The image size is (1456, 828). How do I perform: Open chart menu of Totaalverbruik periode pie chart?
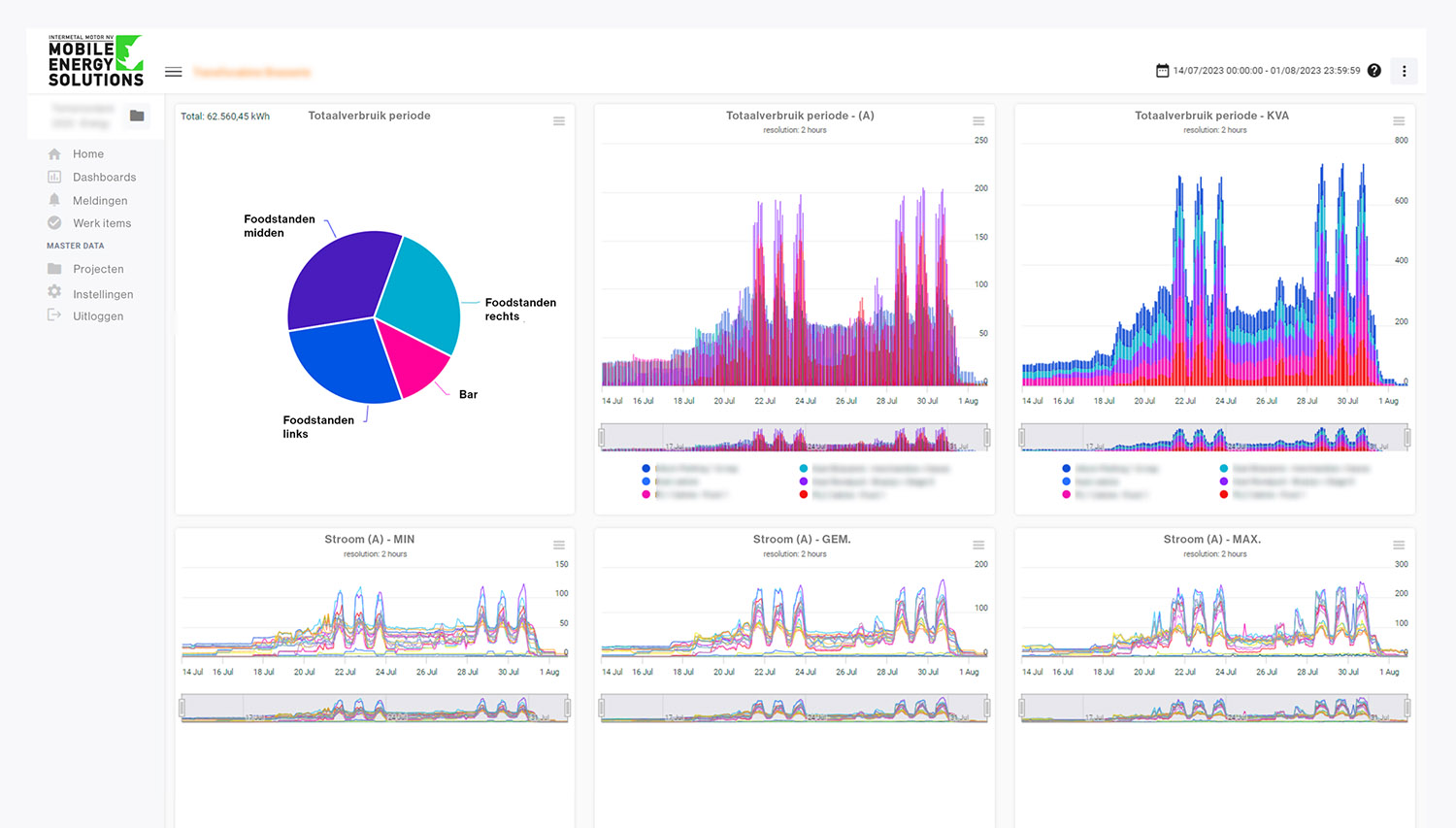(559, 121)
